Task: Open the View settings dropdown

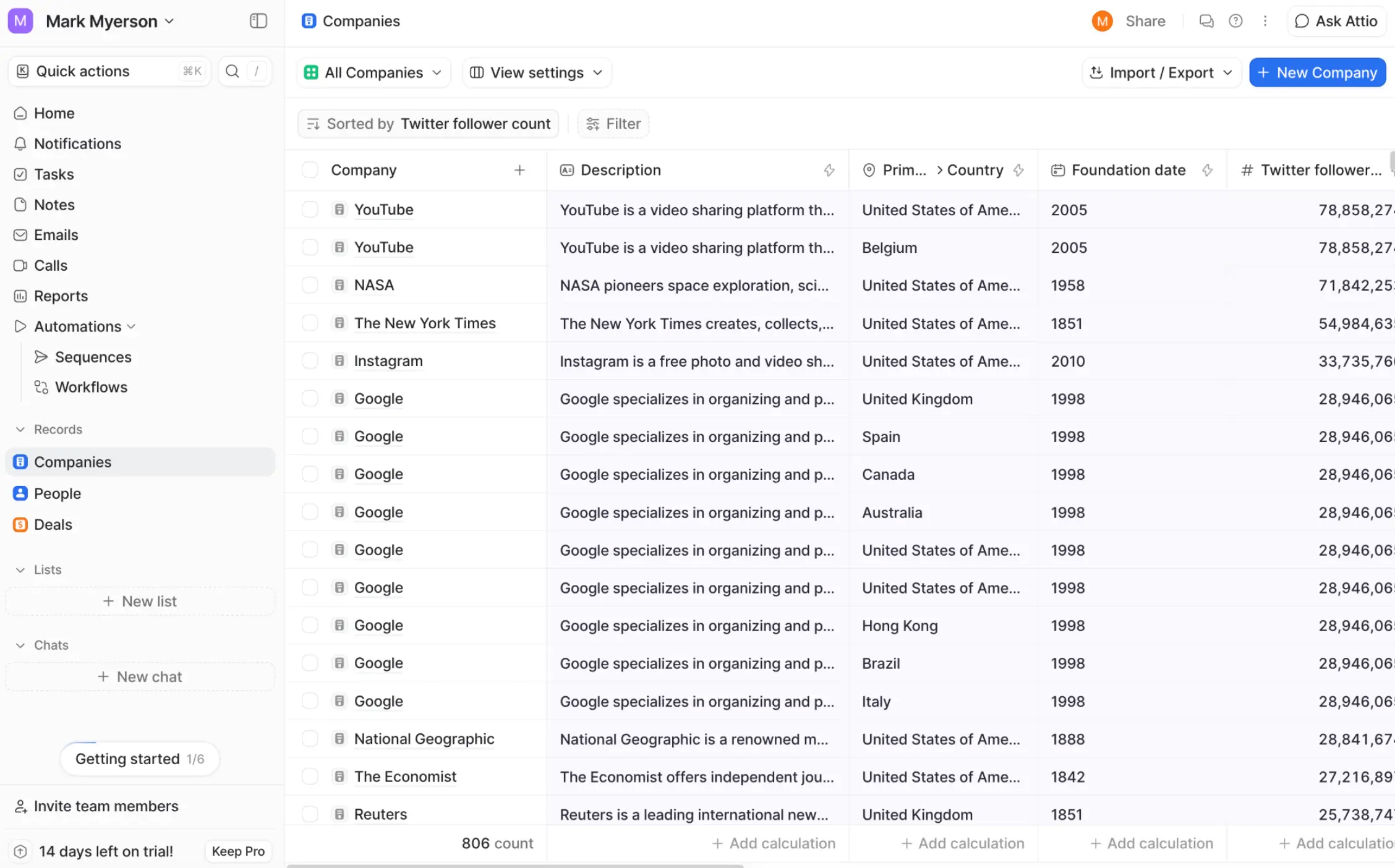Action: 536,72
